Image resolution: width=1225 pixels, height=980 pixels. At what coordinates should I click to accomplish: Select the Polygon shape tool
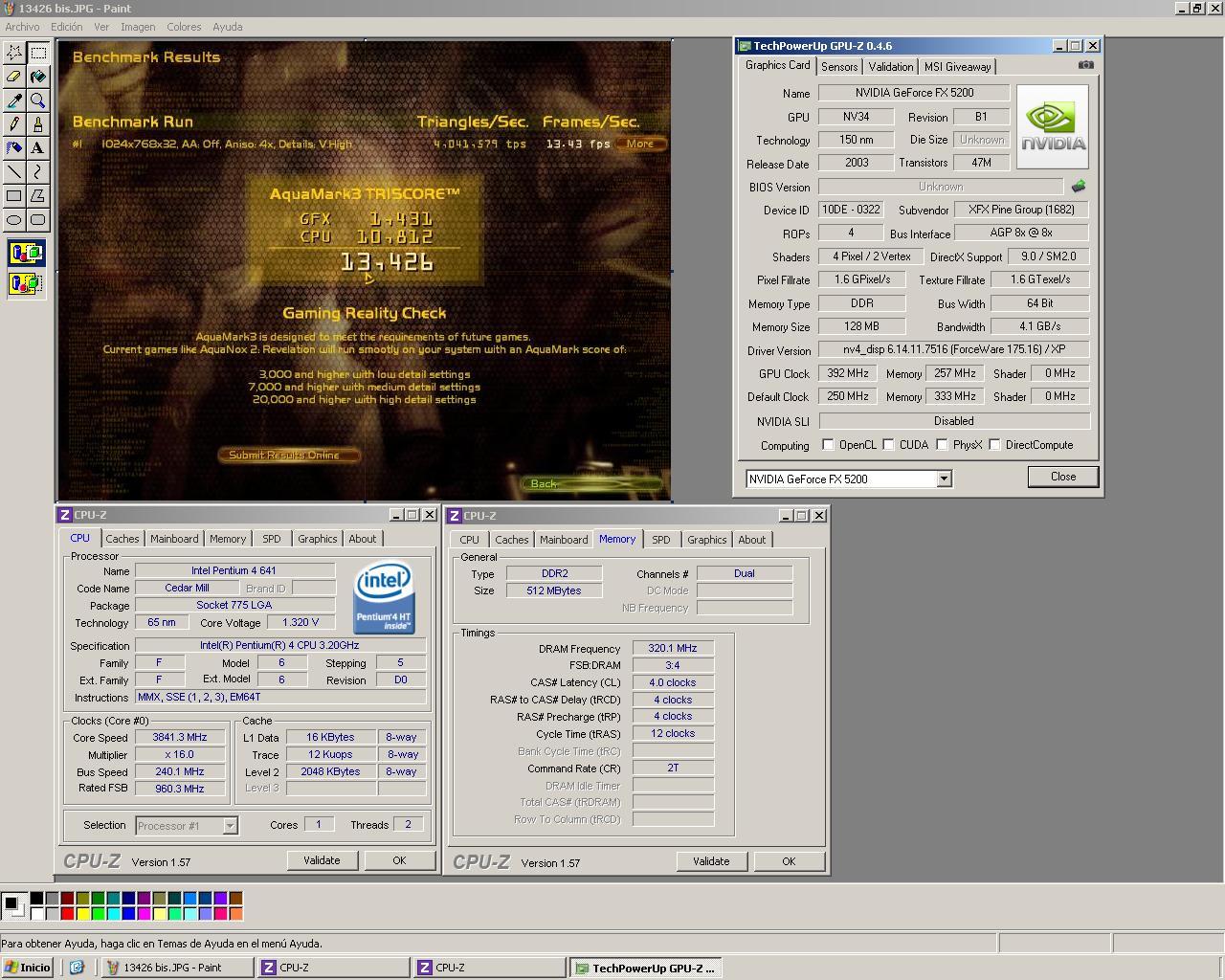point(38,196)
